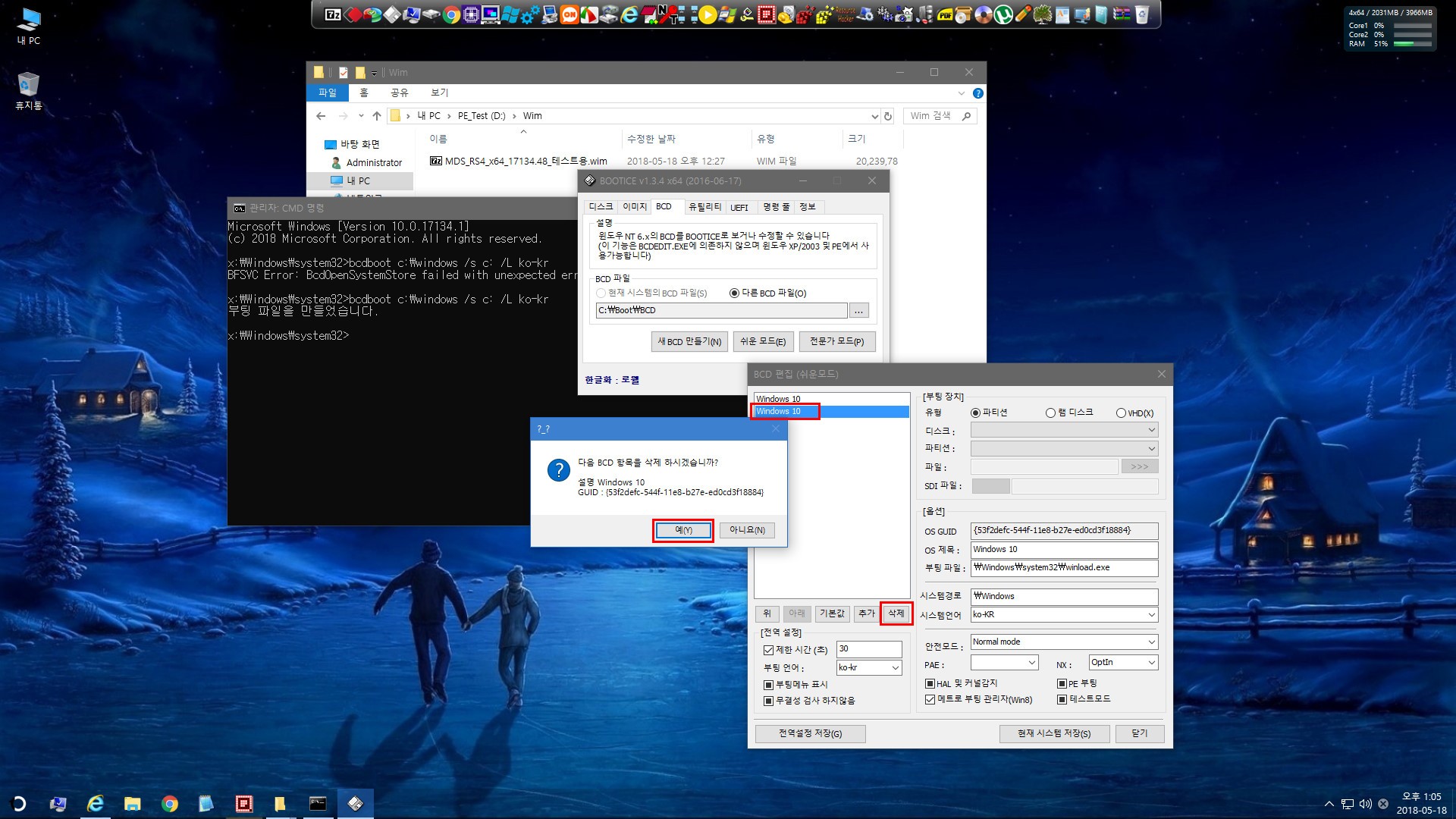Image resolution: width=1456 pixels, height=819 pixels.
Task: Select 파티션 boot device type
Action: pos(989,413)
